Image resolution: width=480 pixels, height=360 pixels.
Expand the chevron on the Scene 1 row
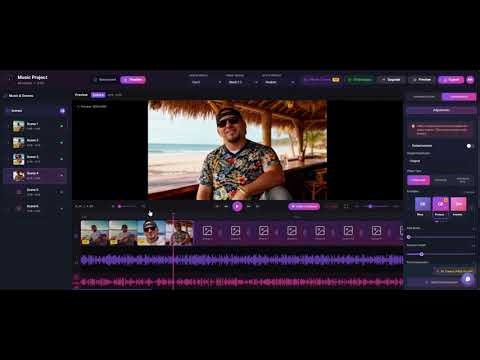pyautogui.click(x=61, y=126)
